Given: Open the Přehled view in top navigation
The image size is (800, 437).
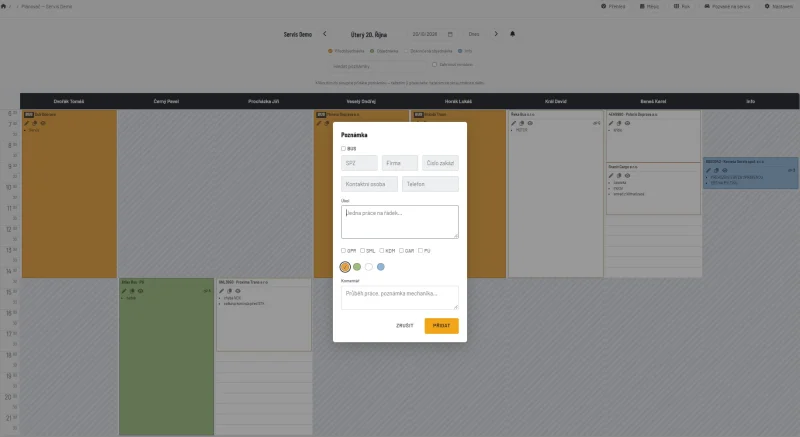Looking at the screenshot, I should click(x=613, y=6).
